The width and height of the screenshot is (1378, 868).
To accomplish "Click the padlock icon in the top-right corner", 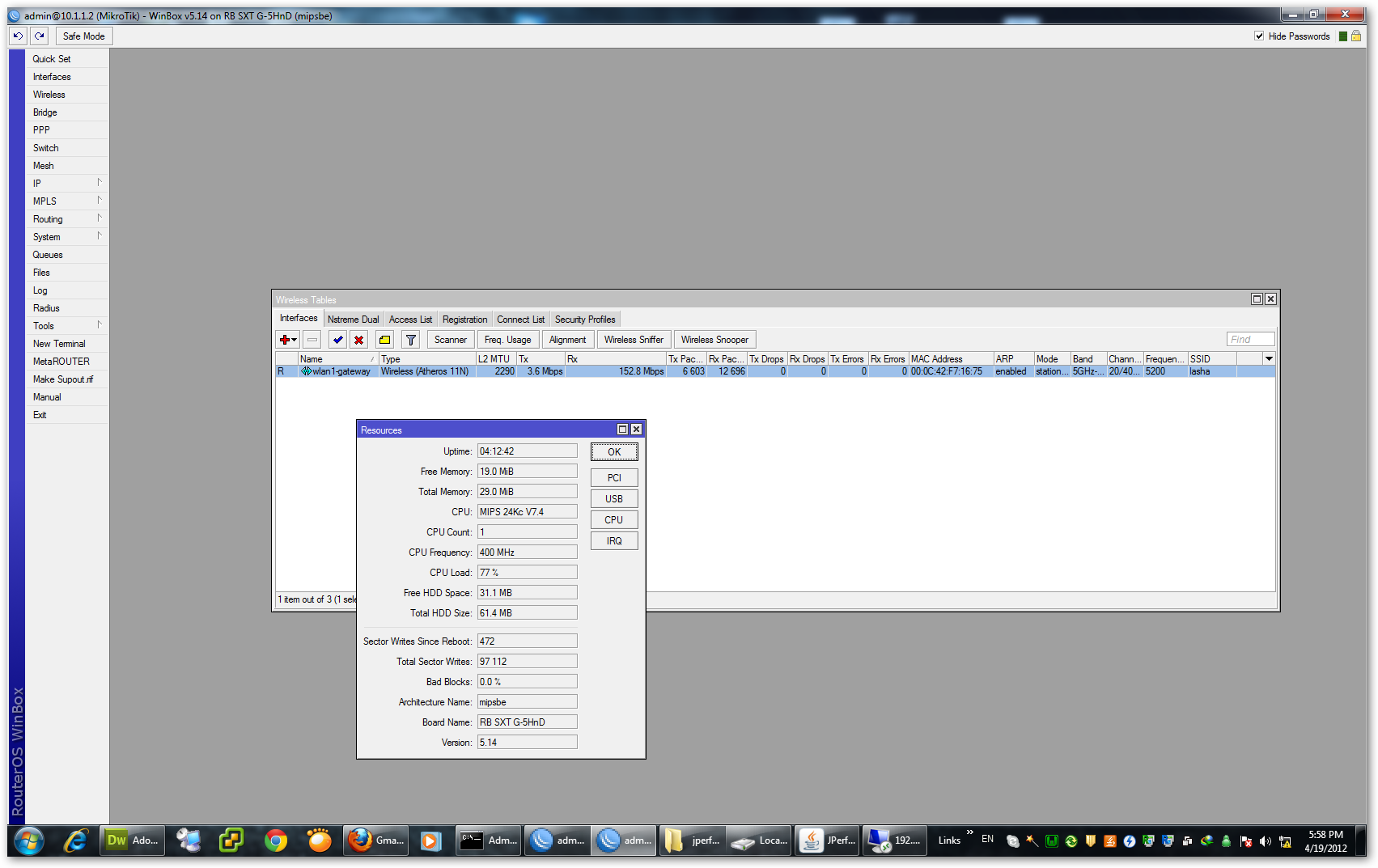I will tap(1356, 36).
